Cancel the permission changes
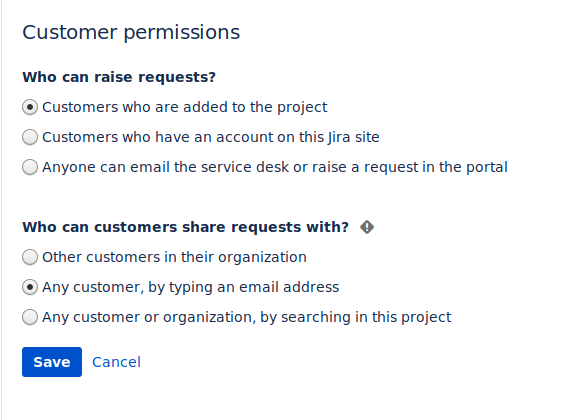This screenshot has width=588, height=420. coord(117,362)
